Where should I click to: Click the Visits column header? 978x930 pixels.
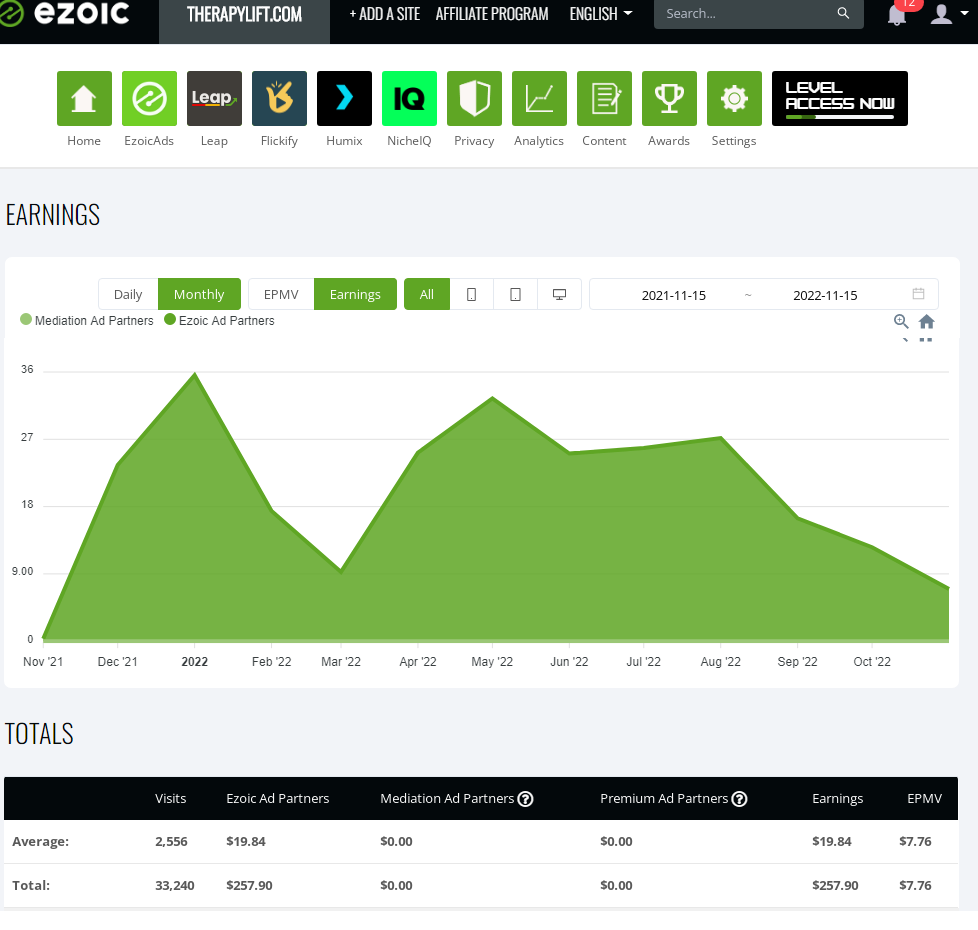point(170,798)
